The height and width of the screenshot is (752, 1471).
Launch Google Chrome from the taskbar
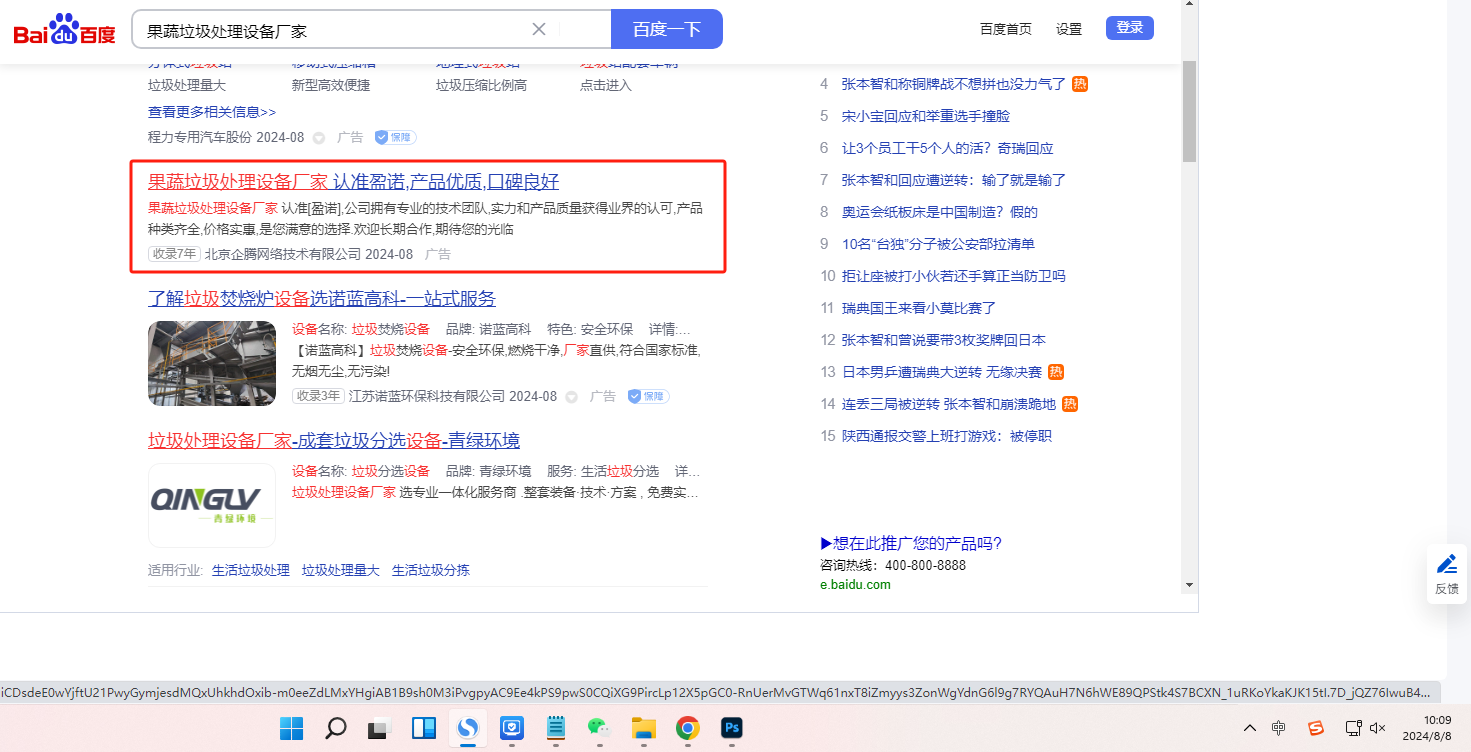pyautogui.click(x=687, y=728)
